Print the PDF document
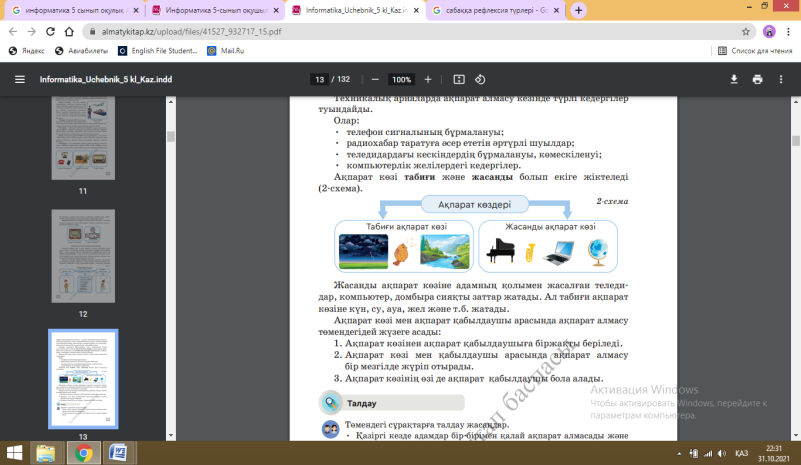Viewport: 801px width, 465px height. pyautogui.click(x=757, y=79)
